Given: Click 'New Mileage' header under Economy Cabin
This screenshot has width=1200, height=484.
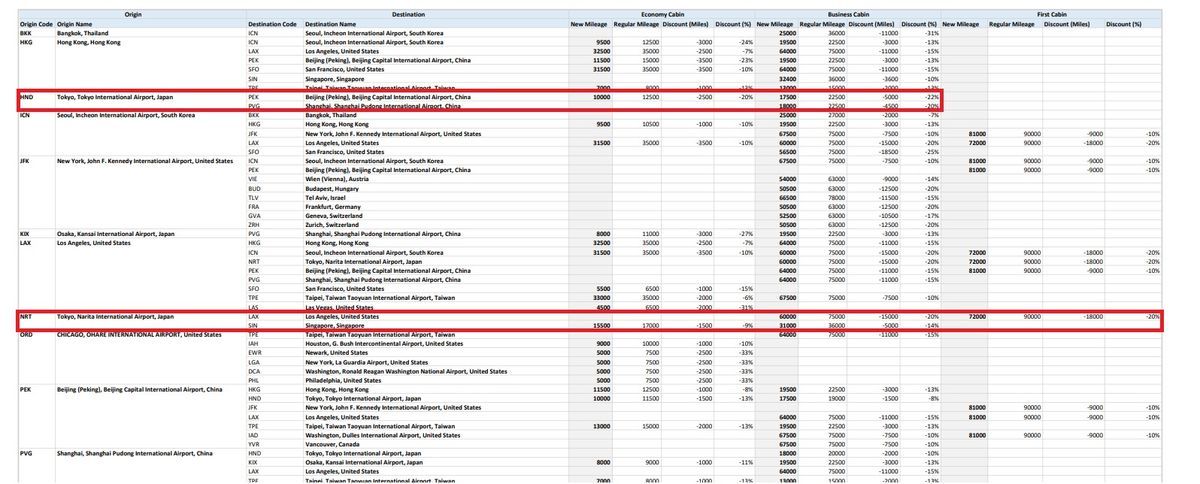Looking at the screenshot, I should (x=590, y=23).
